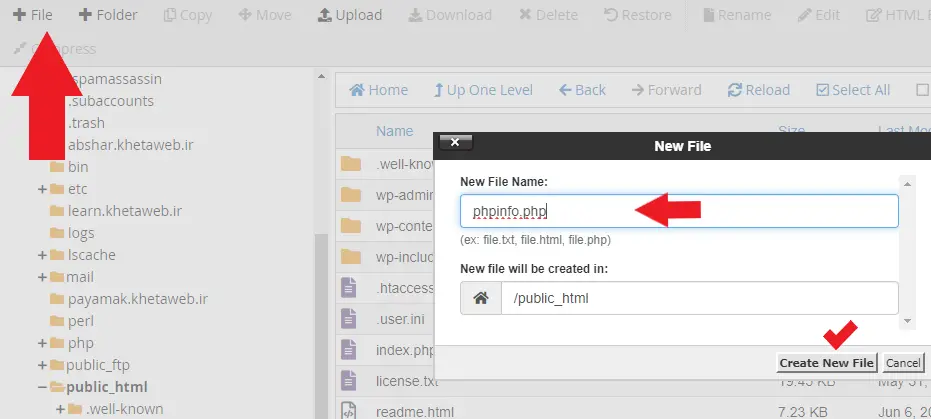Select public_html in the folder tree
The image size is (931, 419).
107,387
